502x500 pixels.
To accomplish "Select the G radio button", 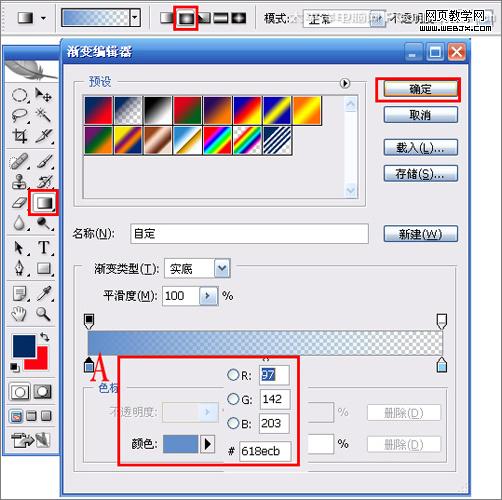I will pyautogui.click(x=233, y=399).
